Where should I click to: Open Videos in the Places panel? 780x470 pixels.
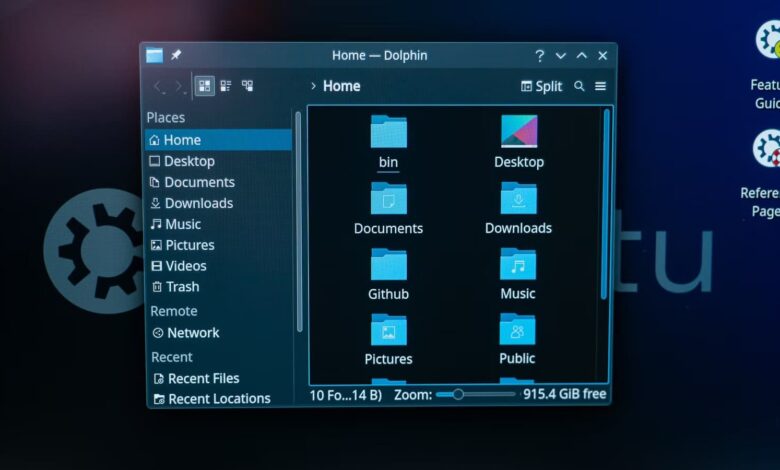pos(218,266)
